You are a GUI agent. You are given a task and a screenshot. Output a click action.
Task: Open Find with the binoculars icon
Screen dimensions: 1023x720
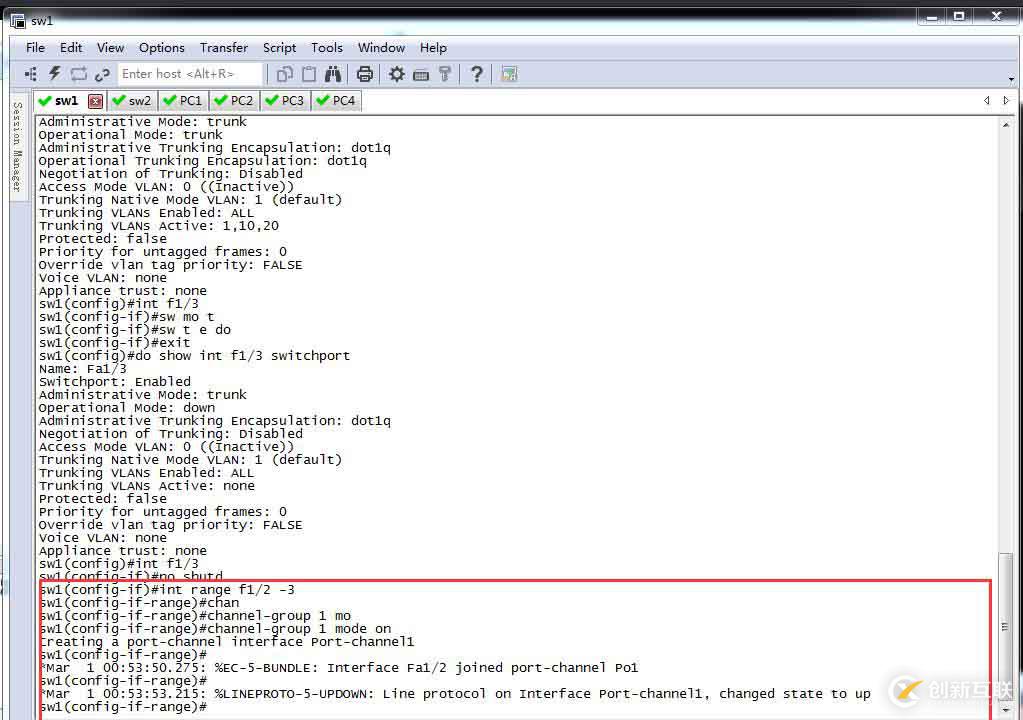tap(333, 74)
